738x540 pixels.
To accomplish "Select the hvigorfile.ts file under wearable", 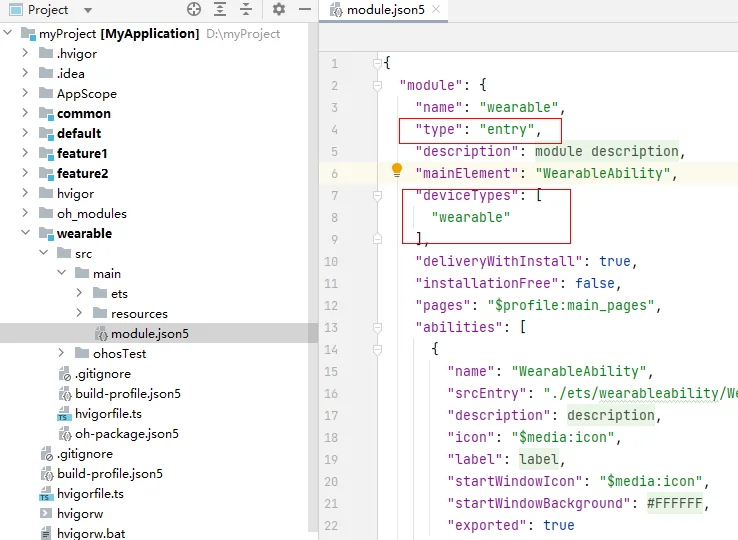I will (x=108, y=414).
